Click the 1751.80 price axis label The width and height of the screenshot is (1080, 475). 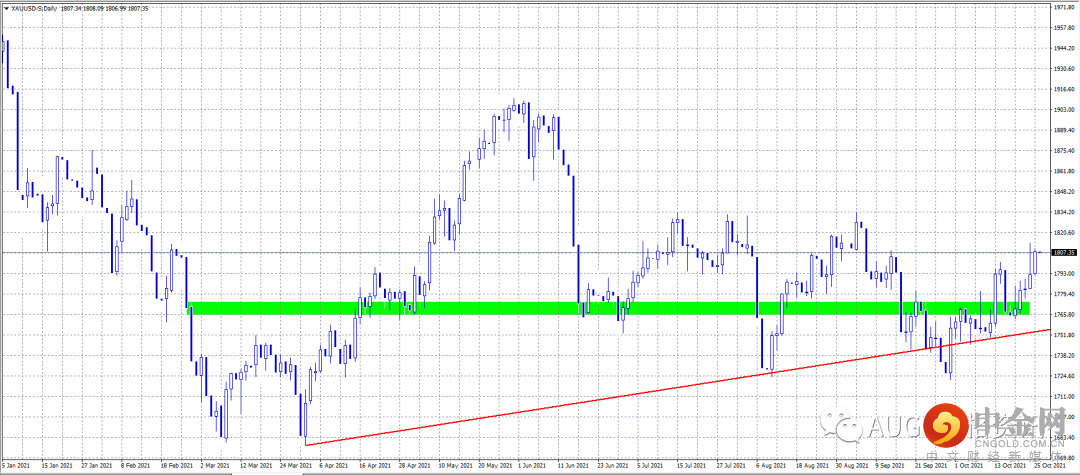point(1064,335)
